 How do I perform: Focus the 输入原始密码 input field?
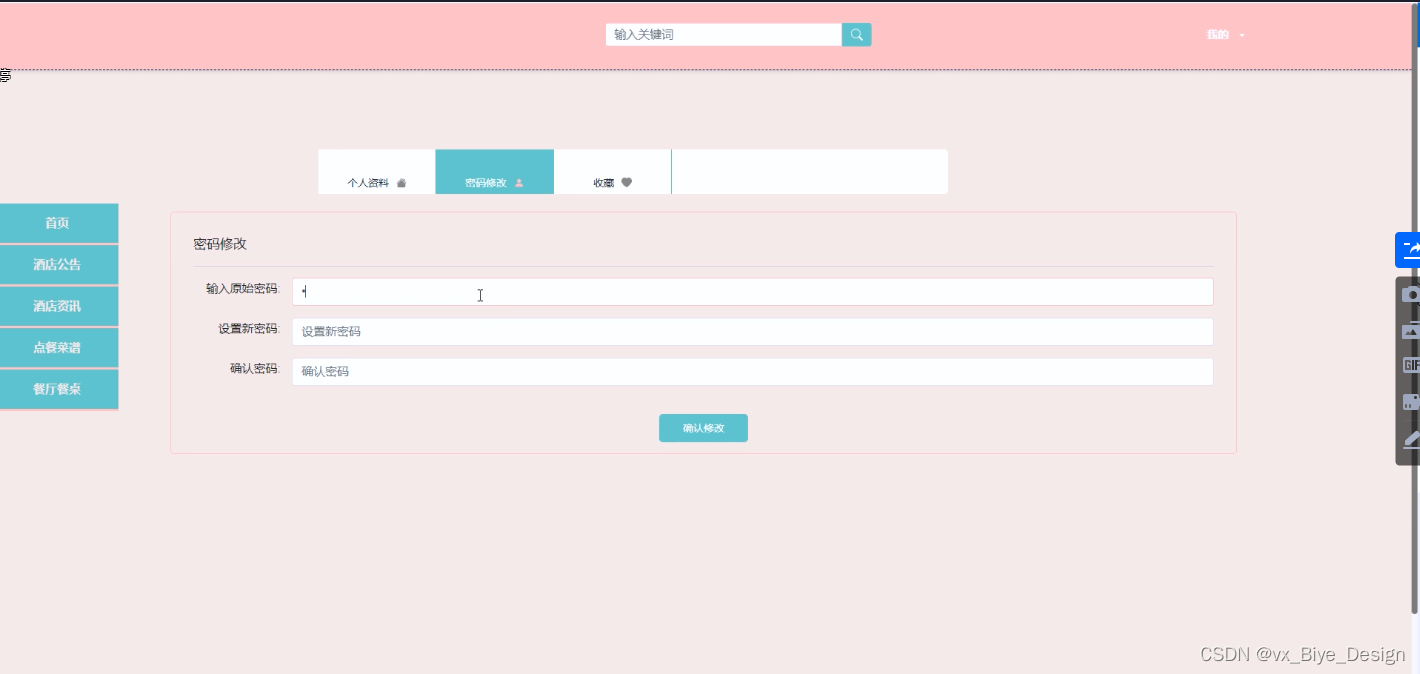(x=753, y=292)
